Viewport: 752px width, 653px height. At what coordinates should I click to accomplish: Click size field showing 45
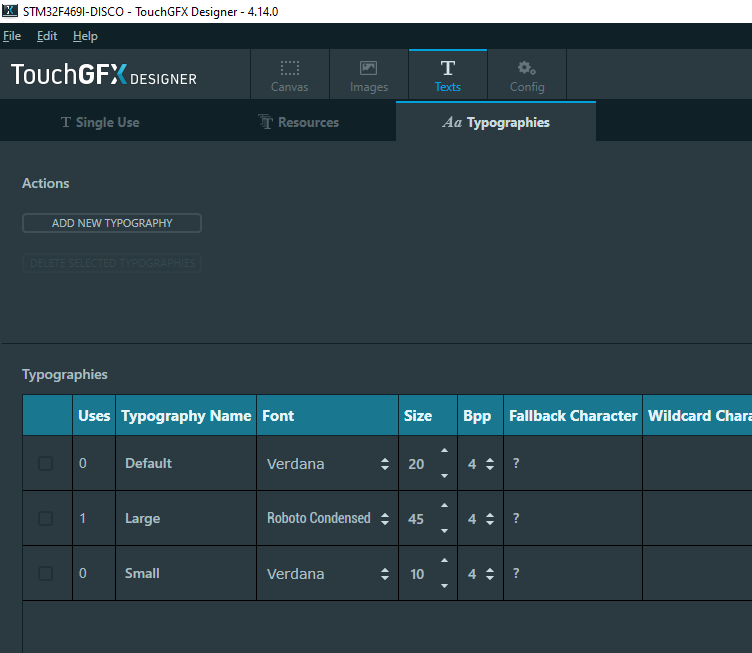[x=416, y=519]
